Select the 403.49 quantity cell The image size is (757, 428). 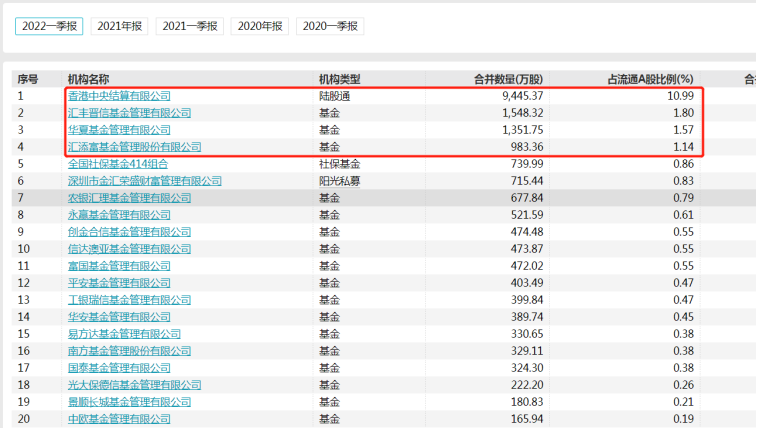coord(527,283)
